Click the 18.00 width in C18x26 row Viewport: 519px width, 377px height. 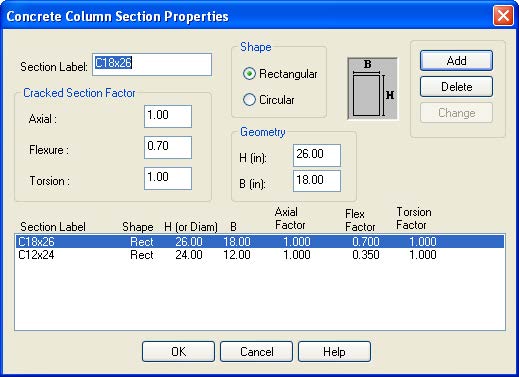(237, 241)
